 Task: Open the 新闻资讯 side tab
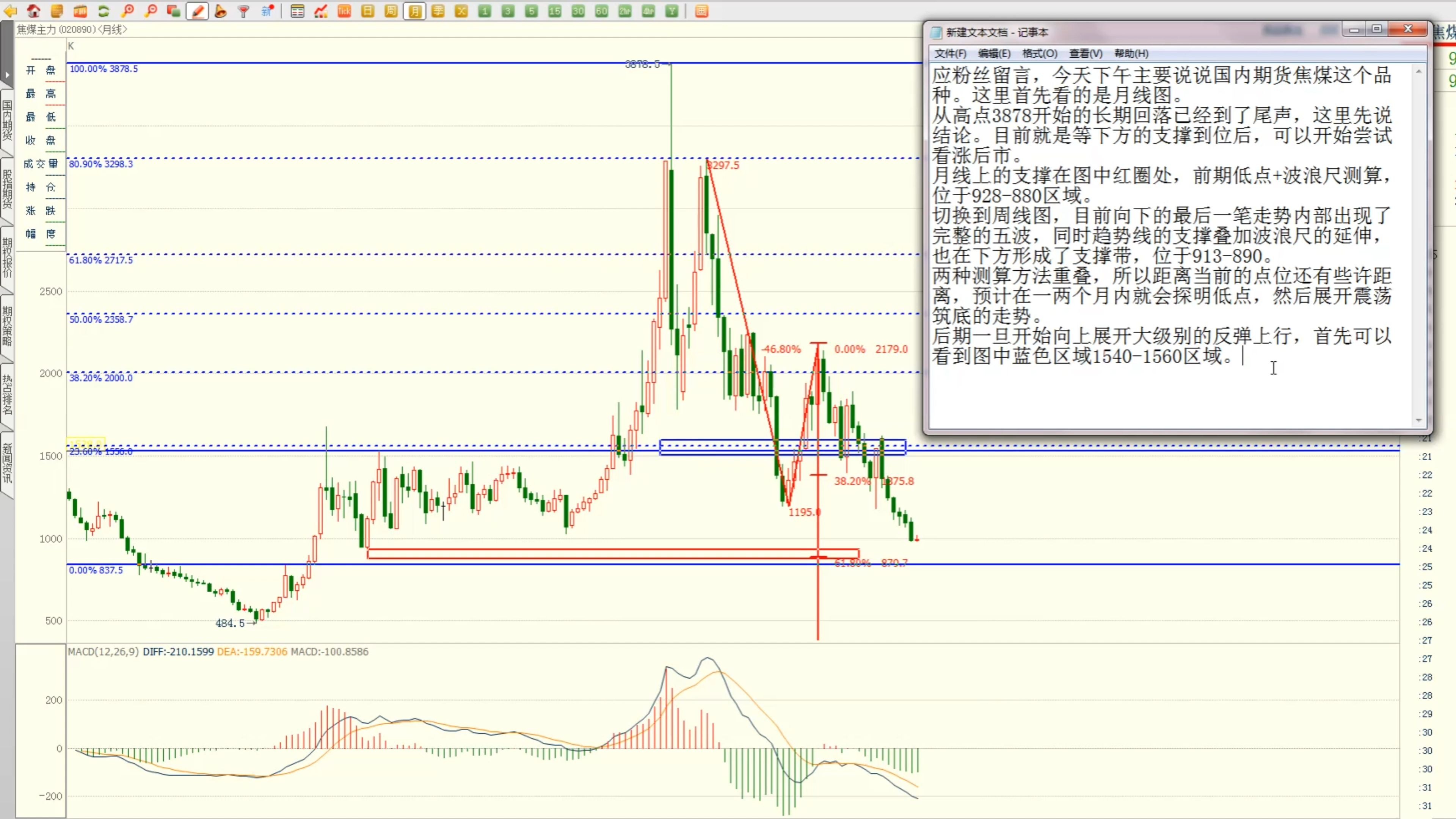pos(7,463)
